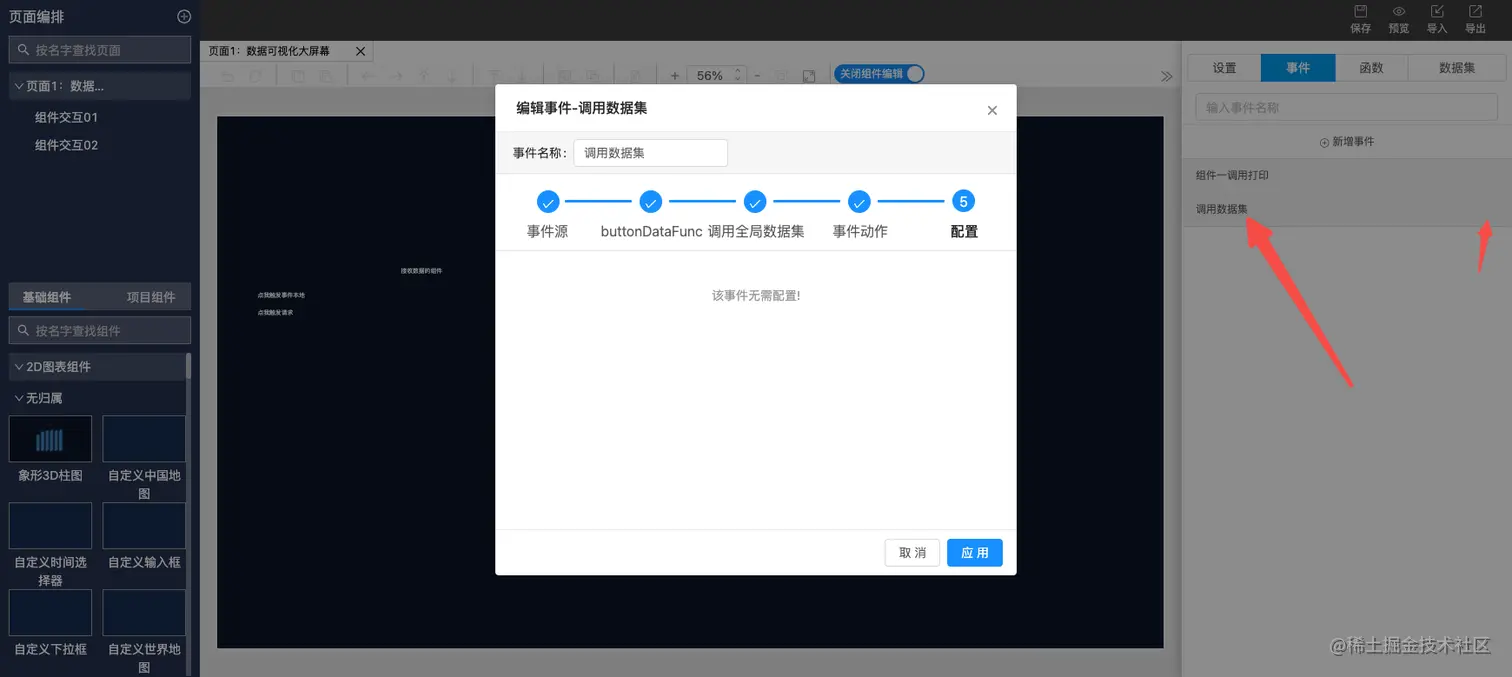The height and width of the screenshot is (677, 1512).
Task: Click the 输入事件名称 search field
Action: 1346,107
